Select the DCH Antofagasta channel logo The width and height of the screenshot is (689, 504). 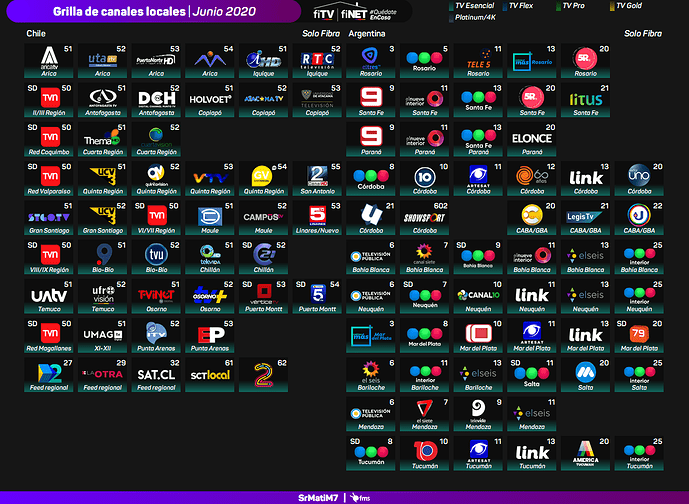(x=157, y=99)
